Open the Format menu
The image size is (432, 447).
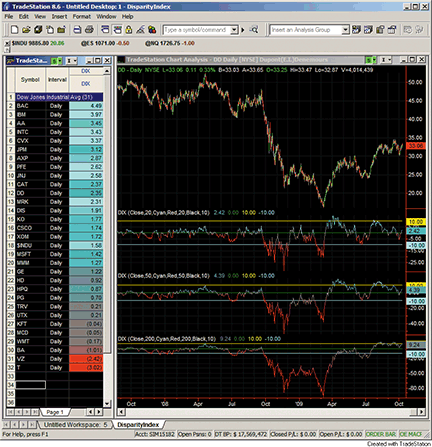click(82, 16)
